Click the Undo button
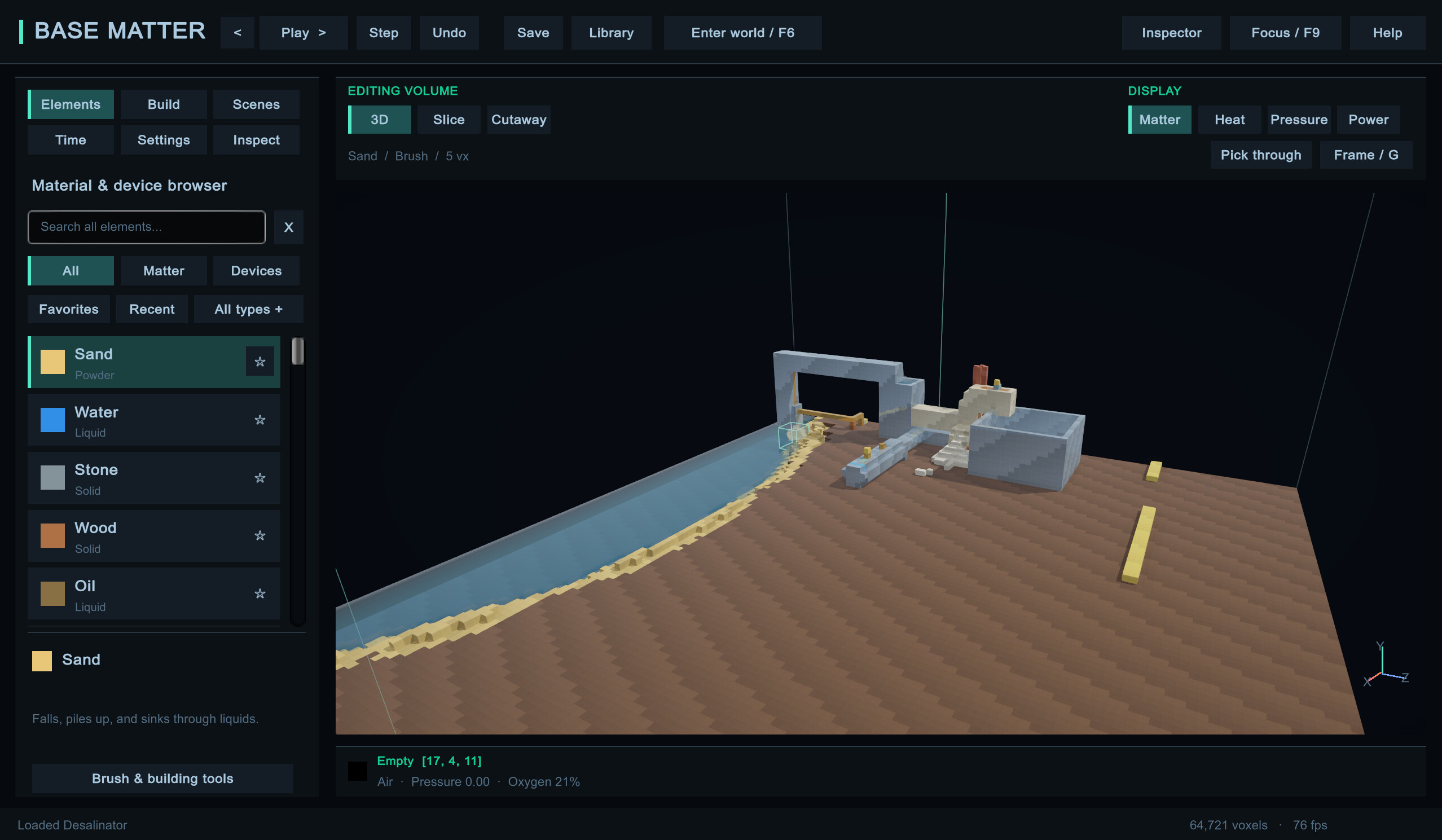This screenshot has width=1442, height=840. [449, 33]
